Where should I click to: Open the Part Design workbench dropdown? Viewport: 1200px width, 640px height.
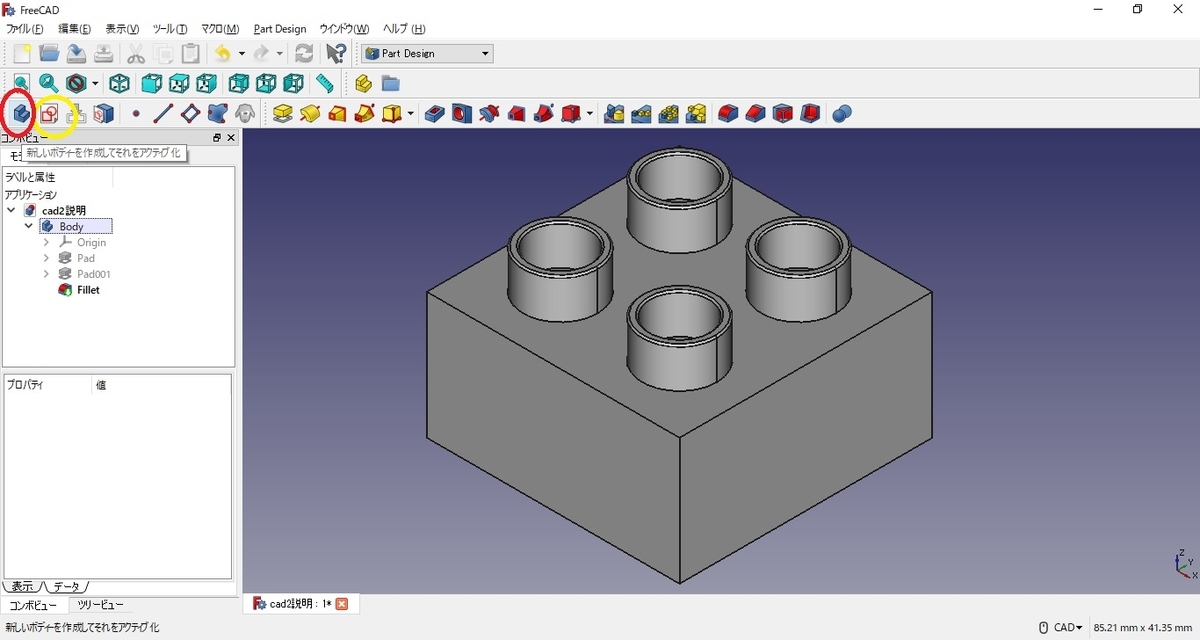427,53
